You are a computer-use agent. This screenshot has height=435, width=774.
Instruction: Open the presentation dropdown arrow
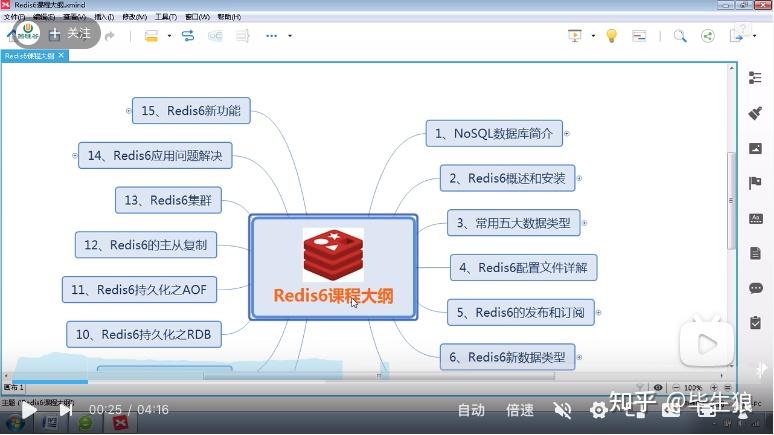pyautogui.click(x=593, y=36)
